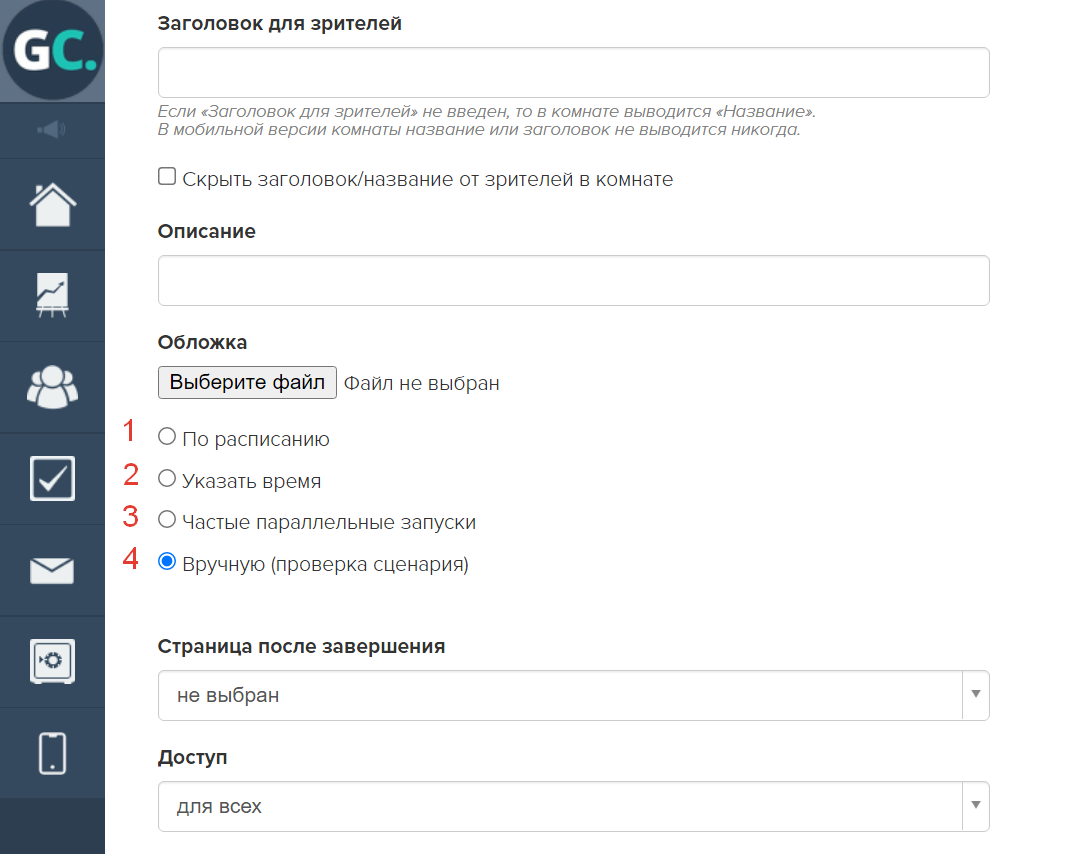Screen dimensions: 1082x854
Task: Click the arrow on the 'не выбран' dropdown
Action: [x=976, y=695]
